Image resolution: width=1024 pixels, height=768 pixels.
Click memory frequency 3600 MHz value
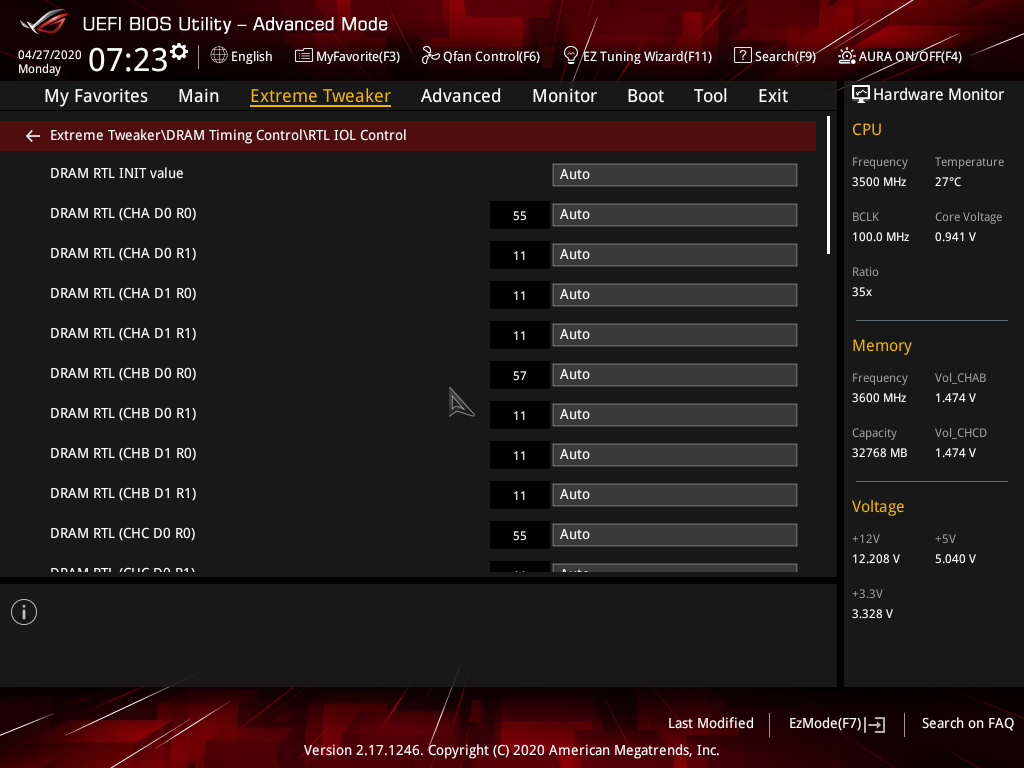click(x=878, y=398)
